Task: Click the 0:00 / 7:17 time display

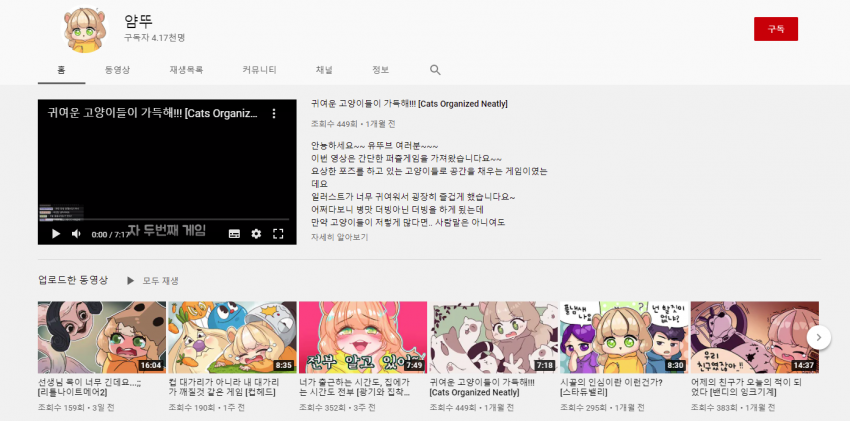Action: click(111, 234)
